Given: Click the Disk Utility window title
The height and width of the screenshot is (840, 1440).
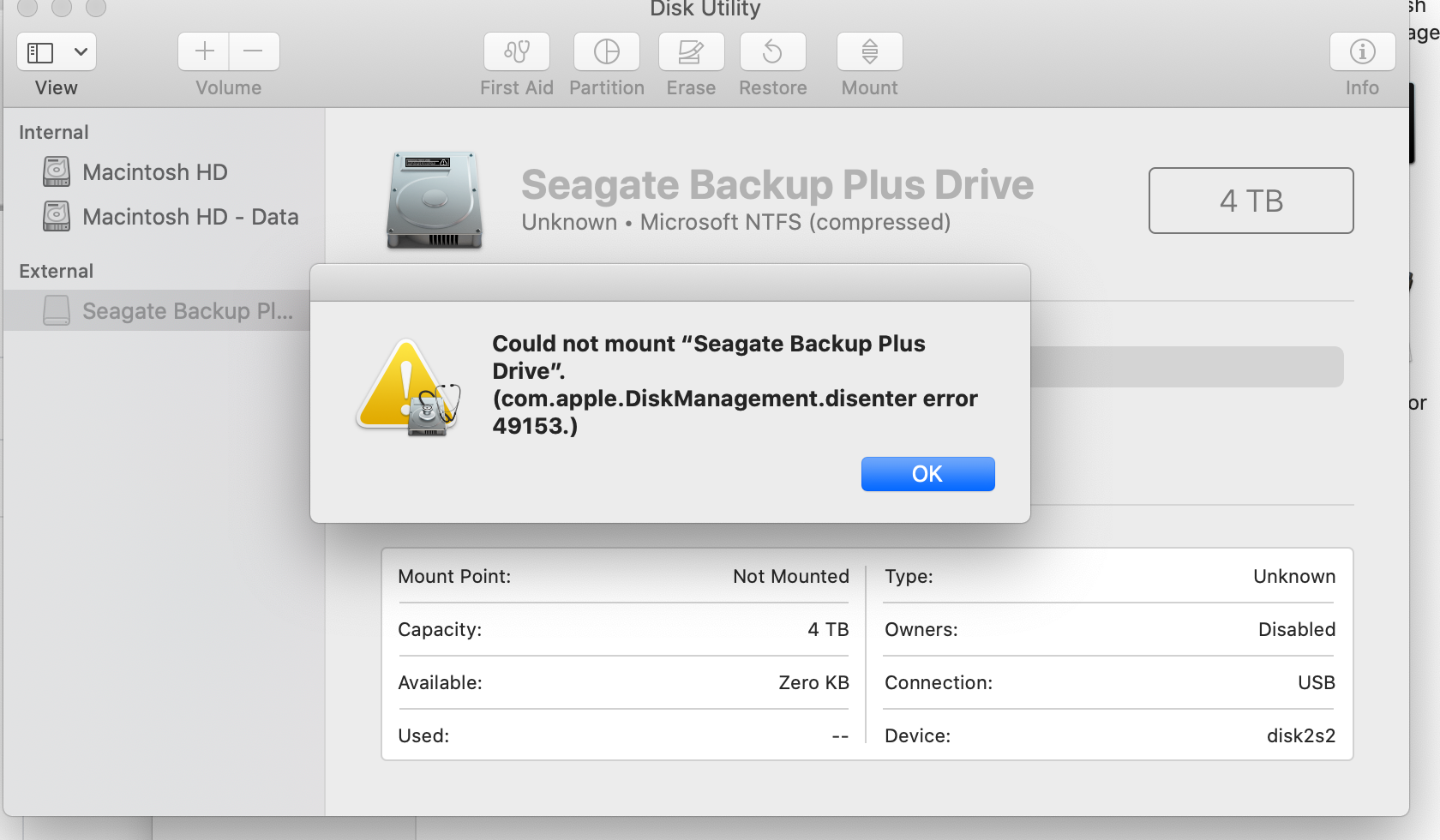Looking at the screenshot, I should (x=705, y=9).
